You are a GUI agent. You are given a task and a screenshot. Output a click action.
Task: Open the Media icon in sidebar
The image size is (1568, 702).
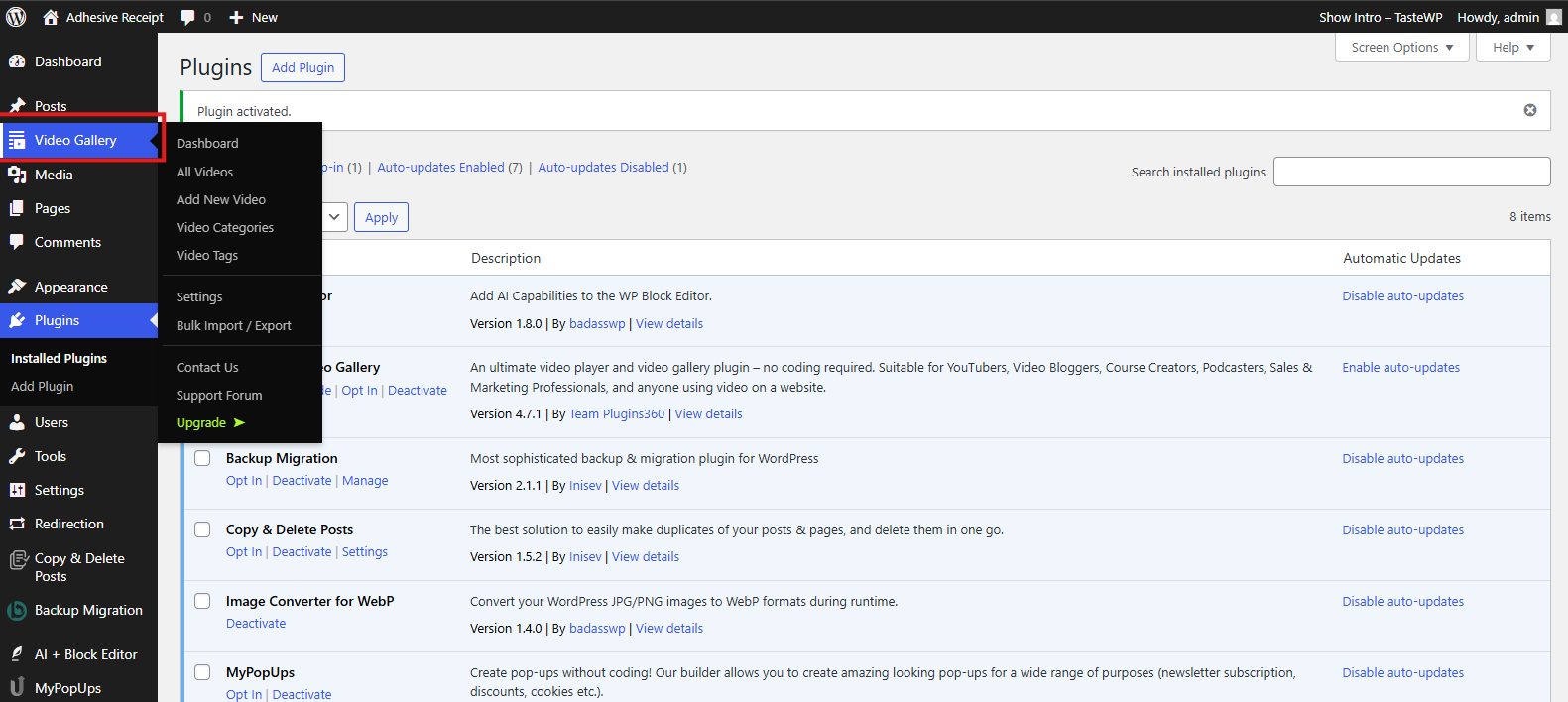pyautogui.click(x=17, y=175)
